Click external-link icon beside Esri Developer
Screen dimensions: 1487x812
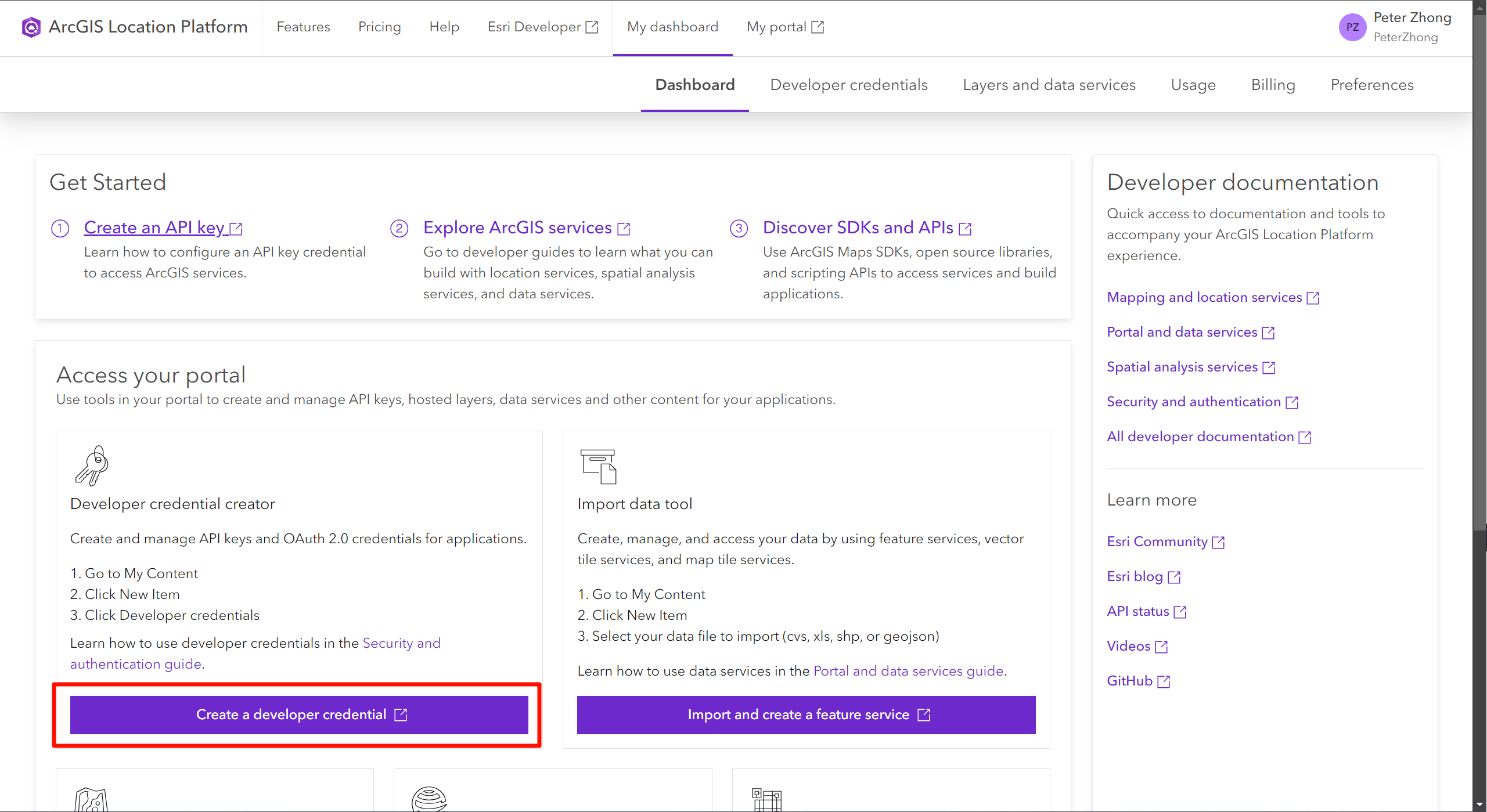592,27
